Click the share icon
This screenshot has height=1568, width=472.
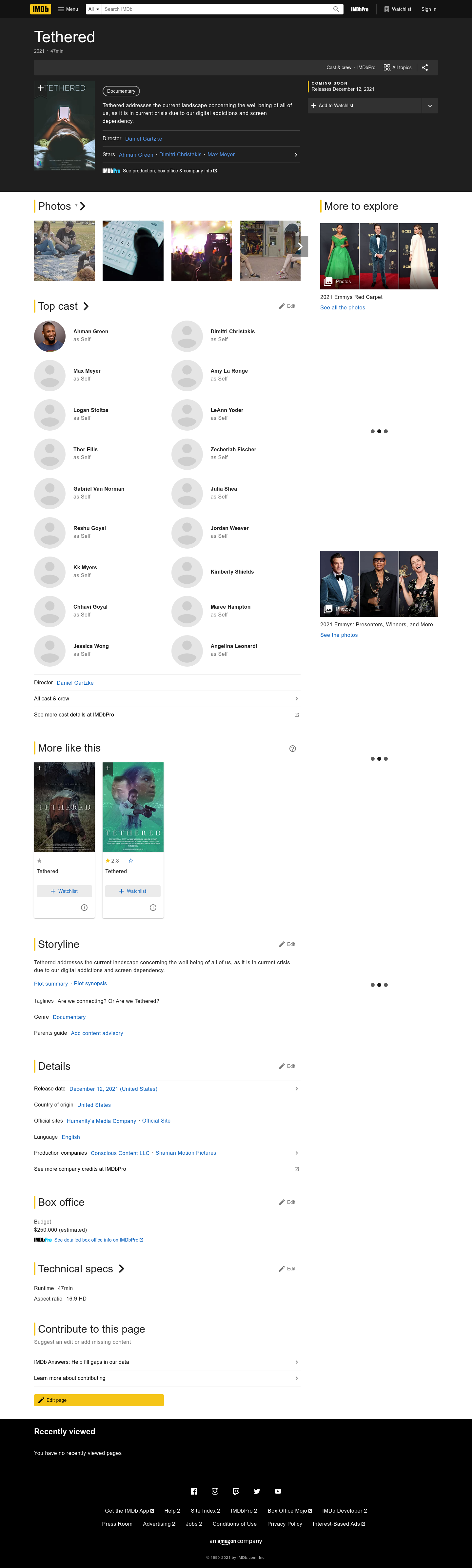tap(425, 68)
